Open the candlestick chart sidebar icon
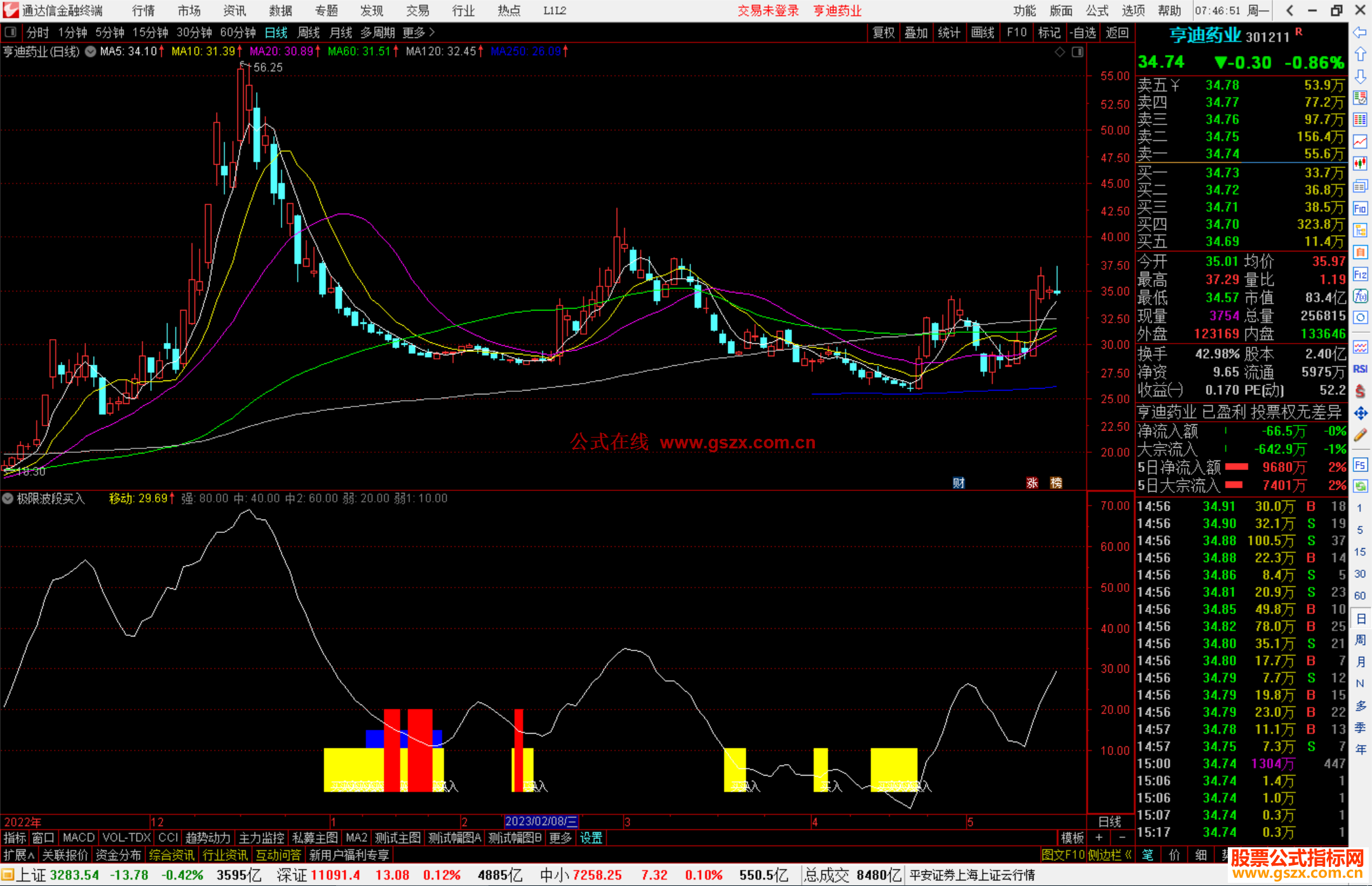This screenshot has width=1372, height=886. click(x=1360, y=164)
